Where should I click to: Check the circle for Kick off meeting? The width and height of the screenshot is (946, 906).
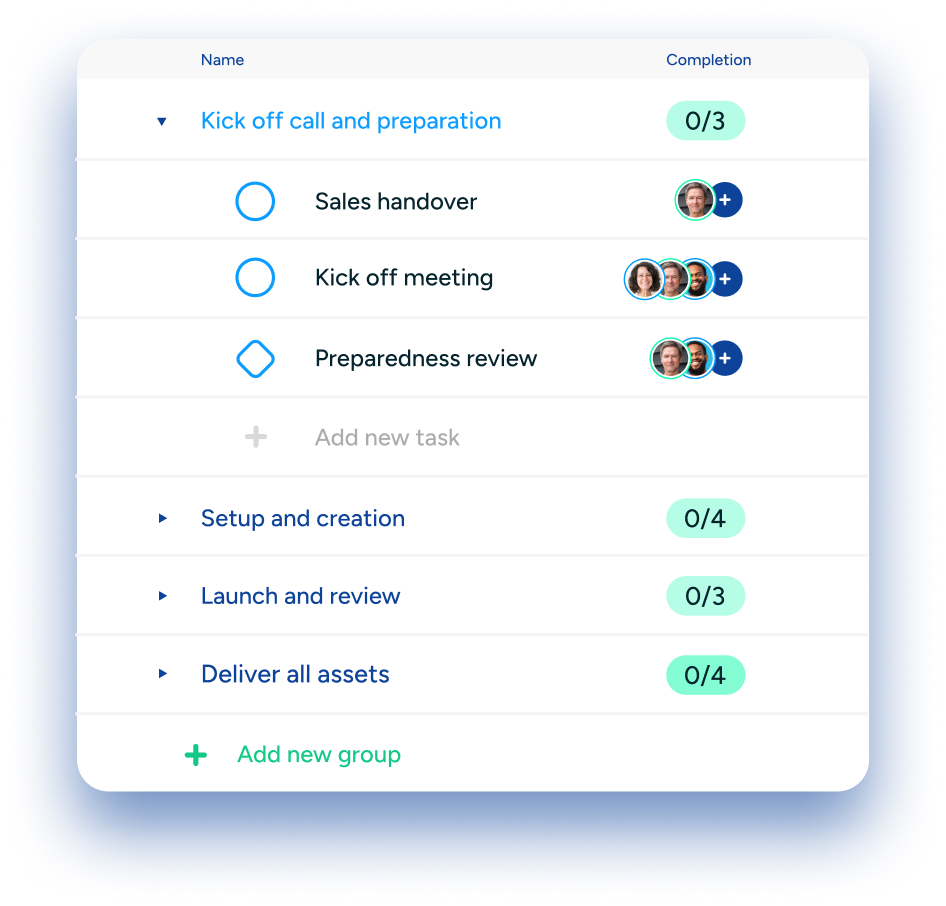click(255, 279)
